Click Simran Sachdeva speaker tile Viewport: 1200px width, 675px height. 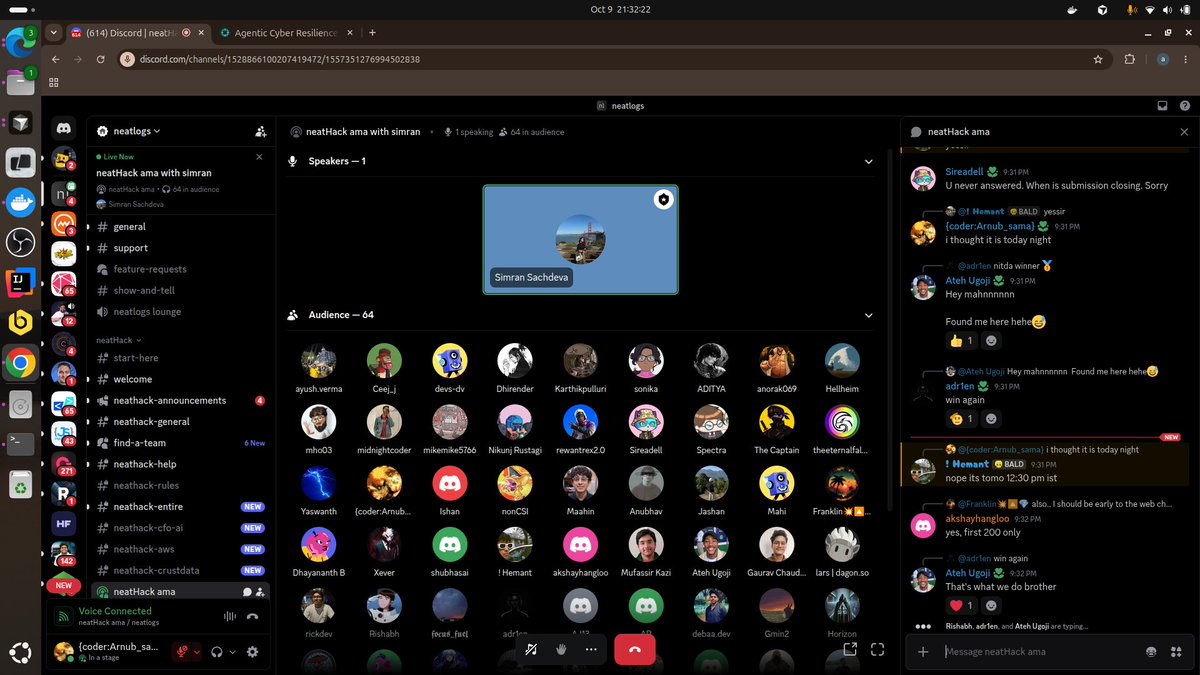tap(580, 240)
